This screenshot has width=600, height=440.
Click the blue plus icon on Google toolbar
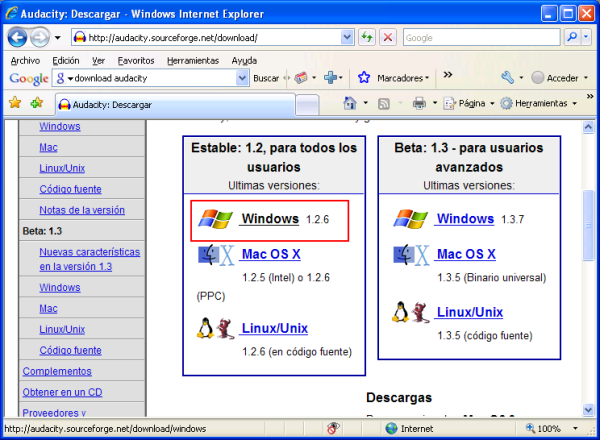(330, 78)
